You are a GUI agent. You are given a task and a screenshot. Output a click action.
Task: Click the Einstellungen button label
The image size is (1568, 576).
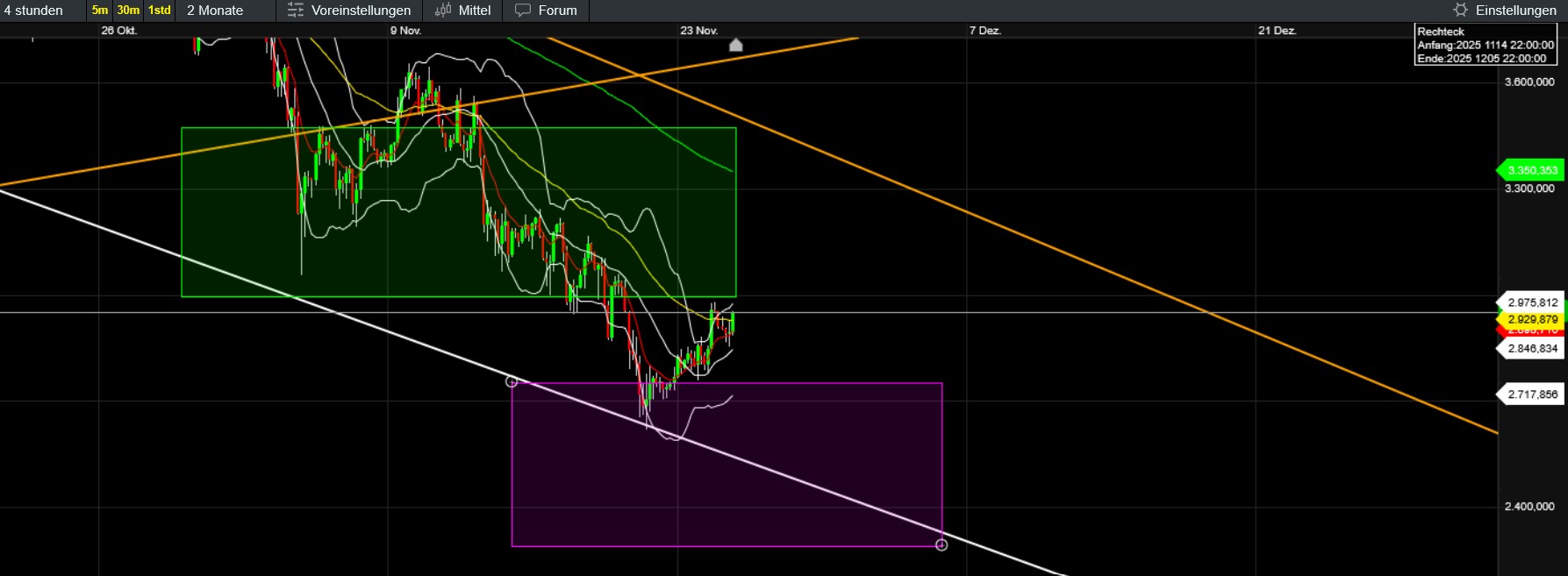1515,11
